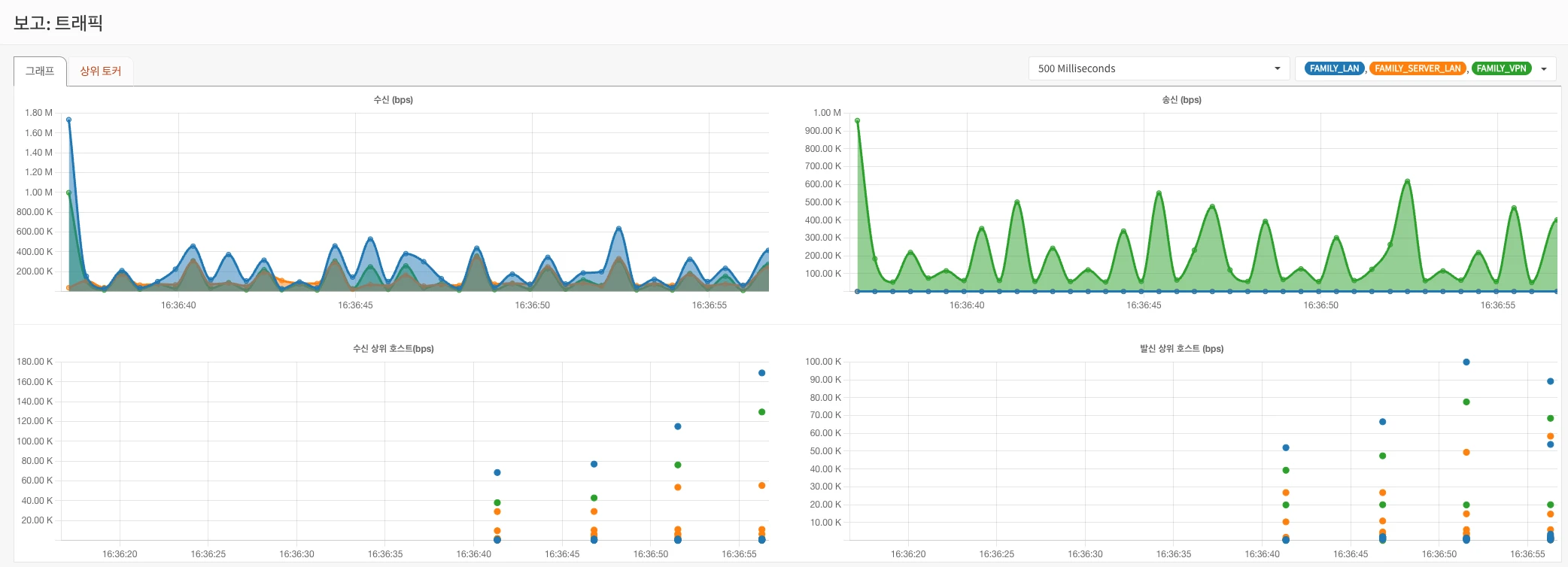Viewport: 1568px width, 567px height.
Task: Click the 600 K blue peak in 수신 chart
Action: (x=618, y=228)
